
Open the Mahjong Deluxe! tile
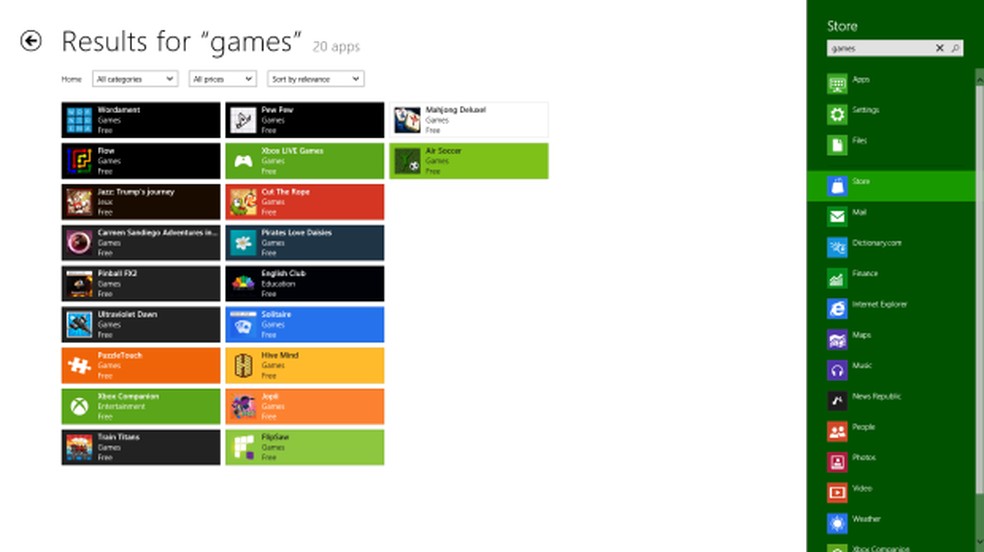(469, 120)
